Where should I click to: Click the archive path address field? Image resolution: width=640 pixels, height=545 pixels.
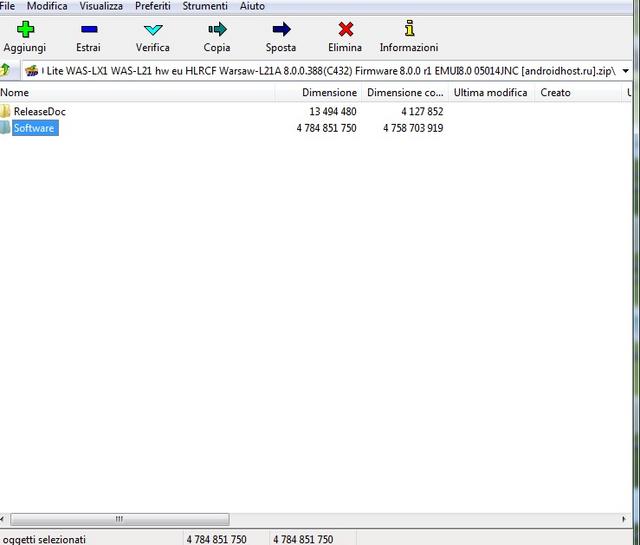tap(329, 71)
